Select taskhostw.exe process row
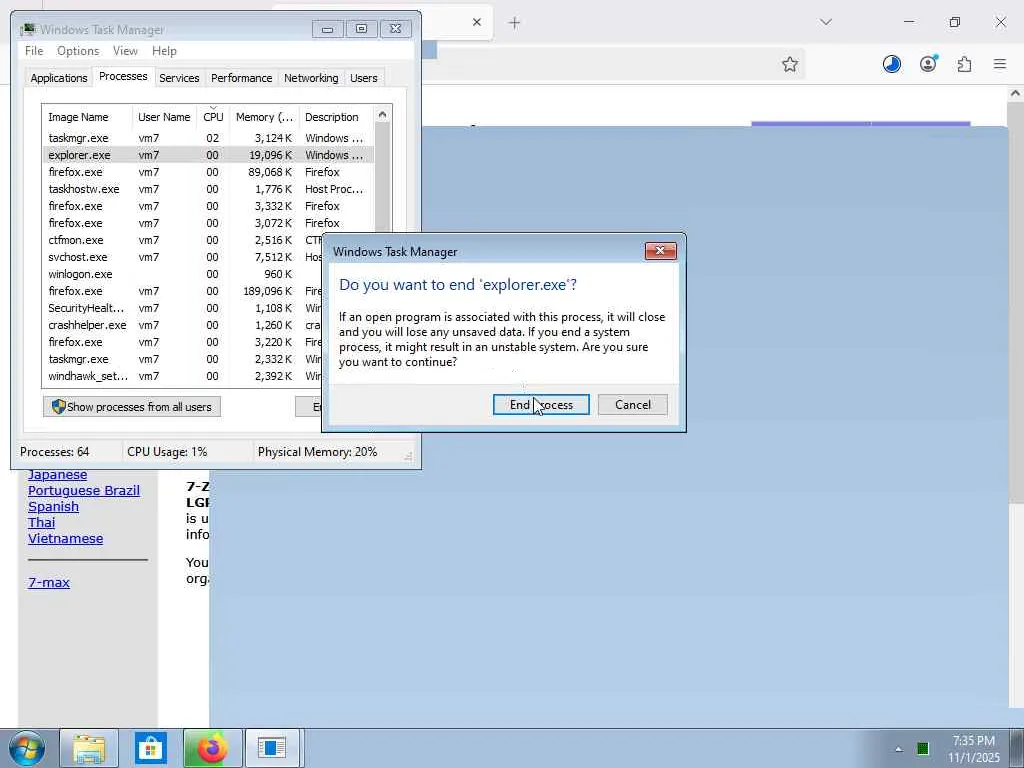This screenshot has height=768, width=1024. (x=208, y=189)
